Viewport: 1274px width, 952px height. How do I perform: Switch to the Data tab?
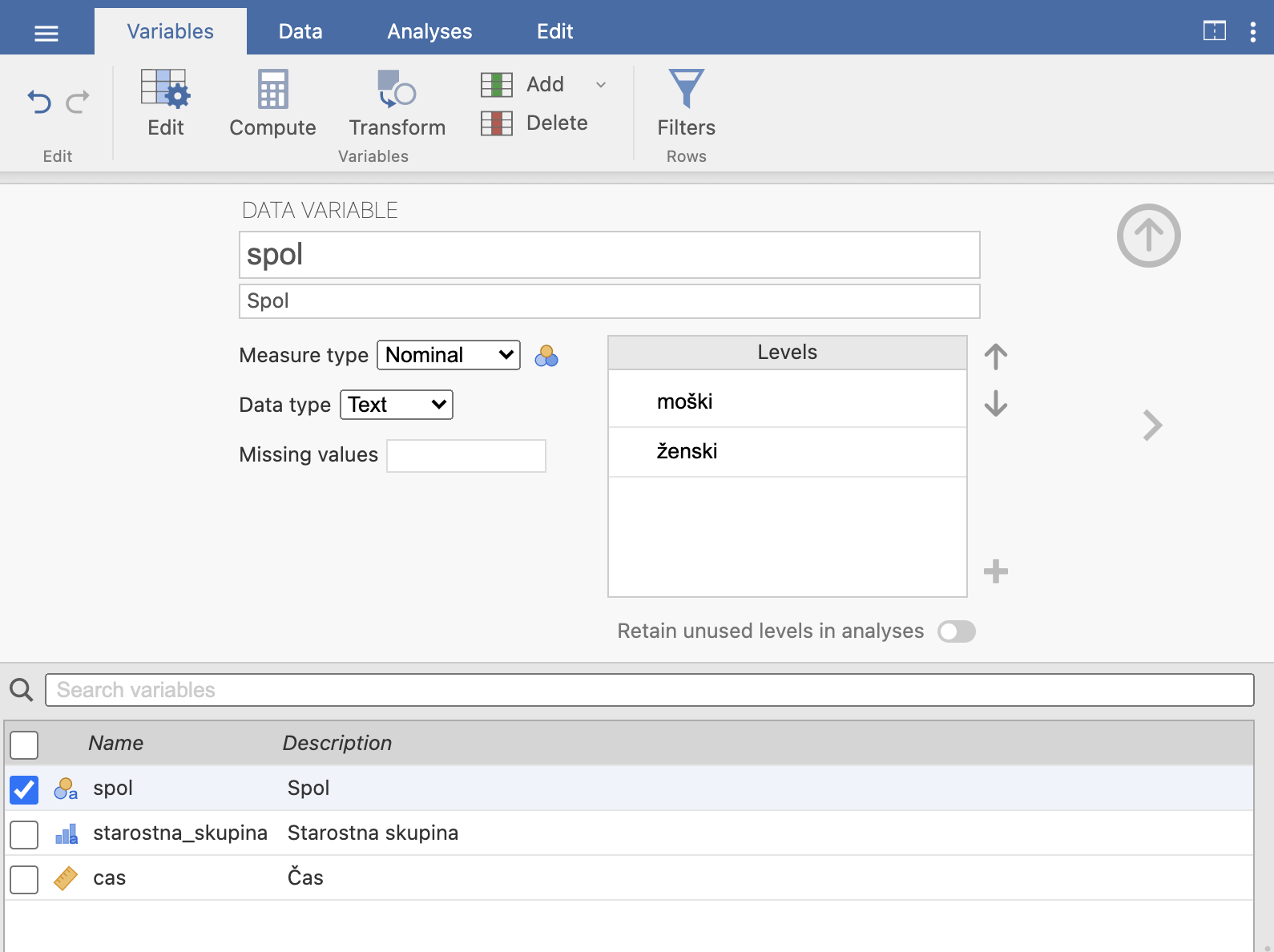pyautogui.click(x=300, y=31)
